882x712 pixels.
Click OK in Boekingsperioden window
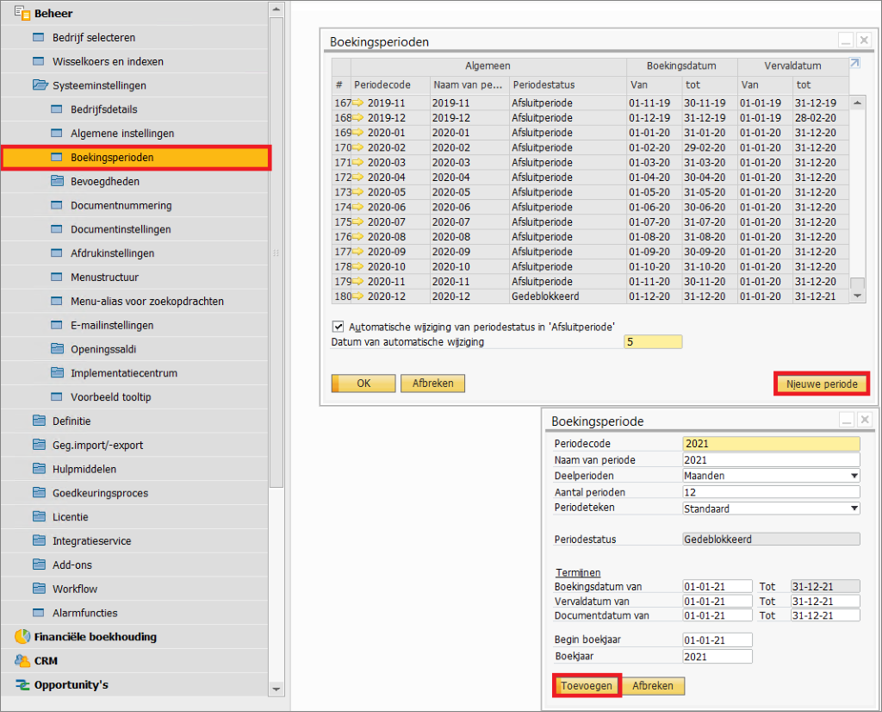click(363, 384)
